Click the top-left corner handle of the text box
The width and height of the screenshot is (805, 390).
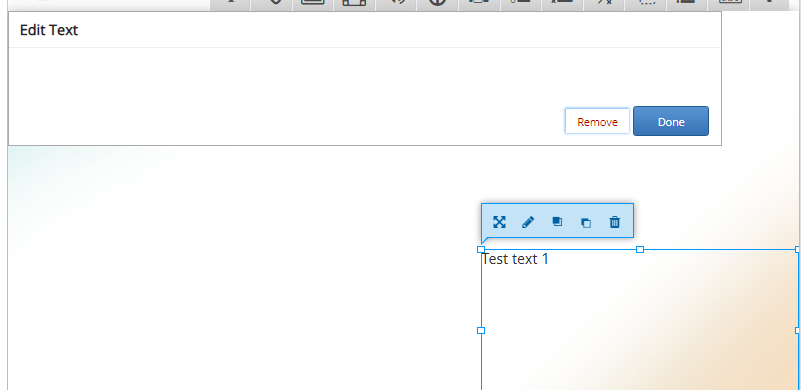coord(481,249)
